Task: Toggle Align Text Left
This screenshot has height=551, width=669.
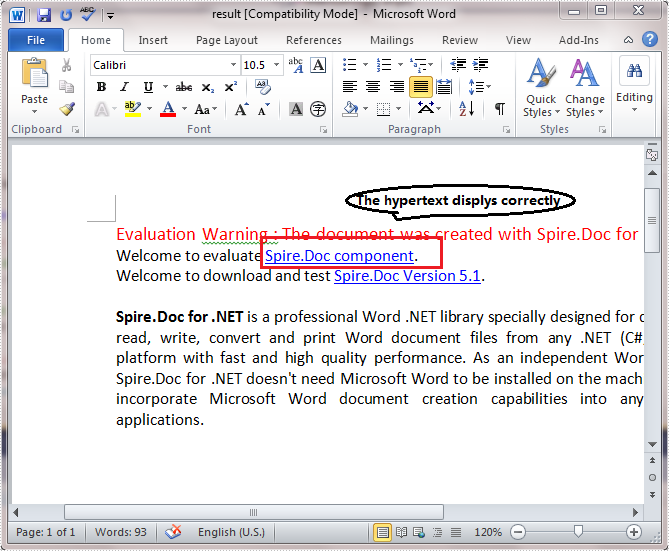Action: tap(350, 87)
